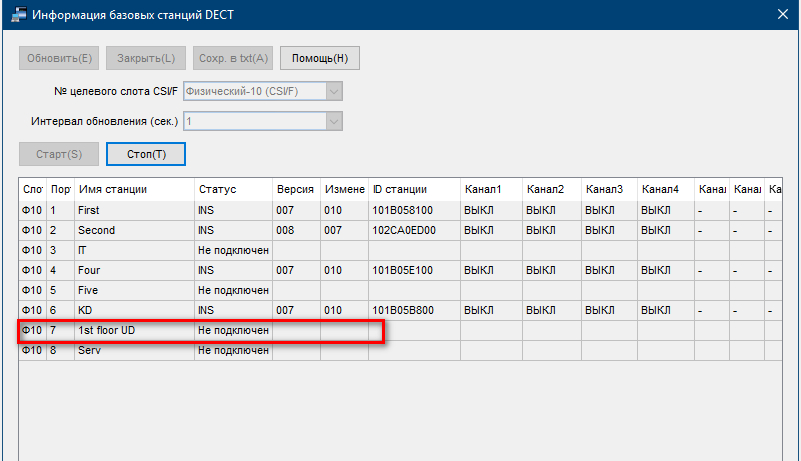Click the Канал1 column header
This screenshot has width=801, height=461.
pos(491,189)
